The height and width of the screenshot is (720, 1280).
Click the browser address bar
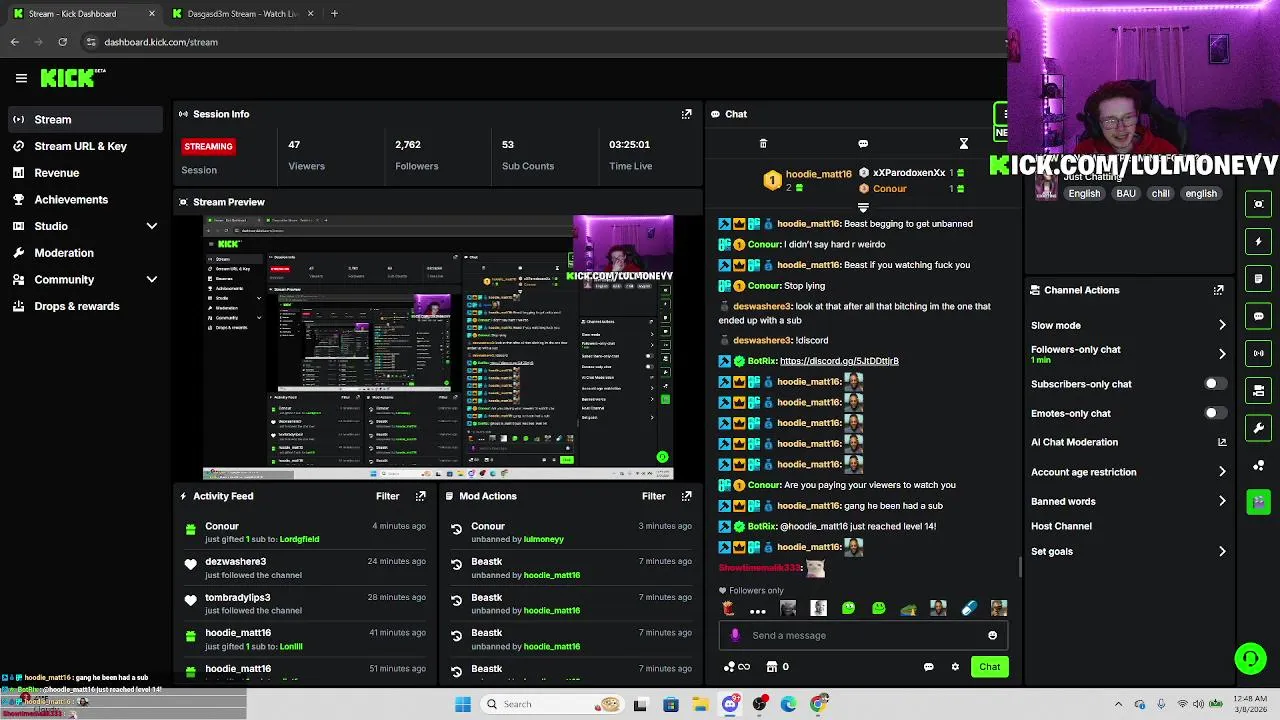point(540,42)
